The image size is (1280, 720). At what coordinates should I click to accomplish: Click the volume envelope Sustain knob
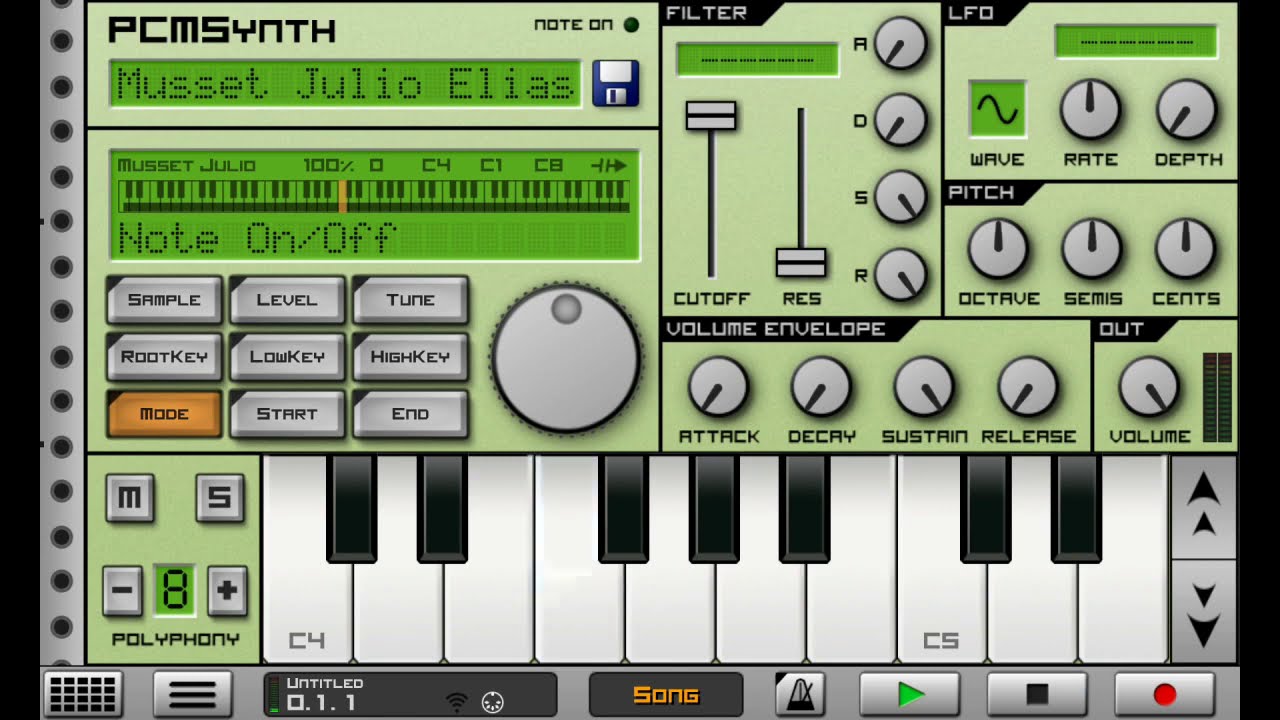(x=924, y=386)
